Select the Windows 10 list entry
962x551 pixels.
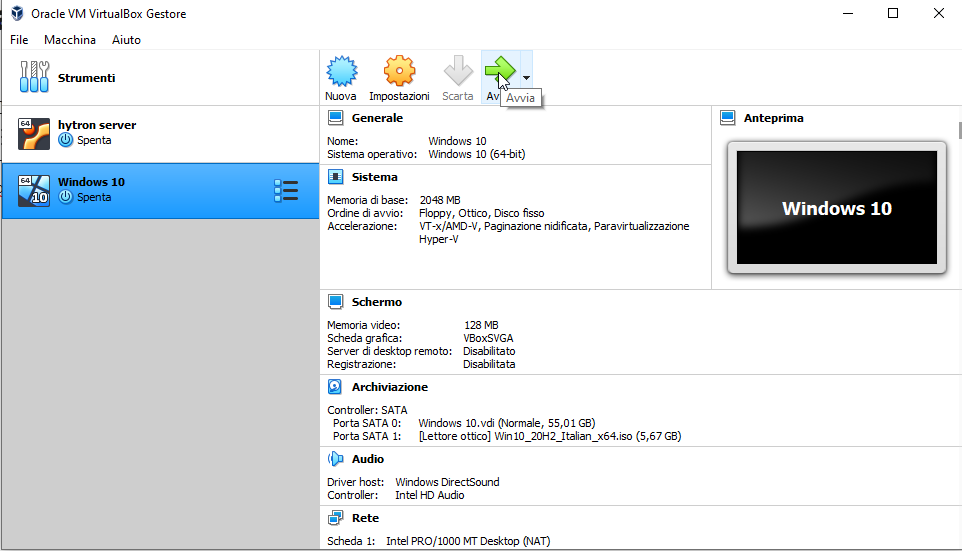point(160,191)
